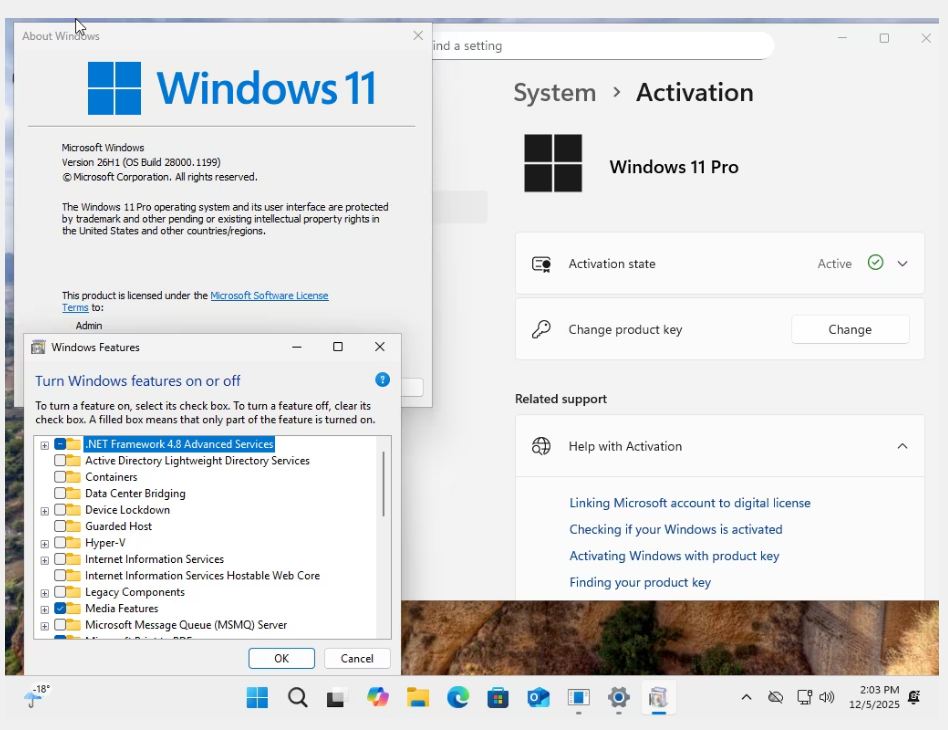Click Cancel in Windows Features

(357, 658)
